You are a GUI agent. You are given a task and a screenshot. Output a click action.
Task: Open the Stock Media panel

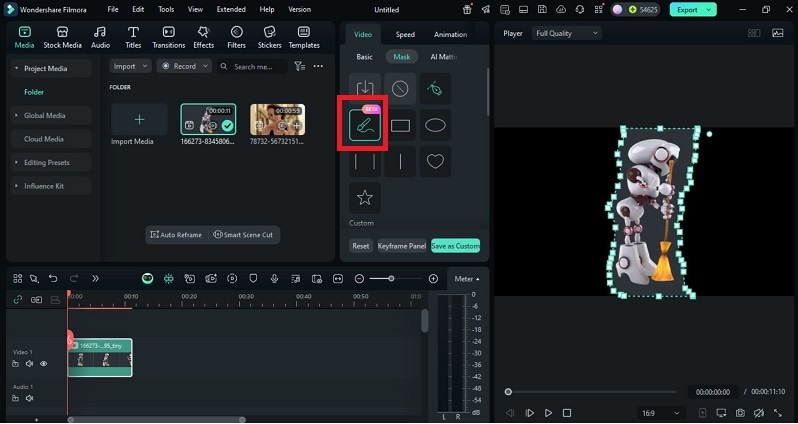[62, 38]
